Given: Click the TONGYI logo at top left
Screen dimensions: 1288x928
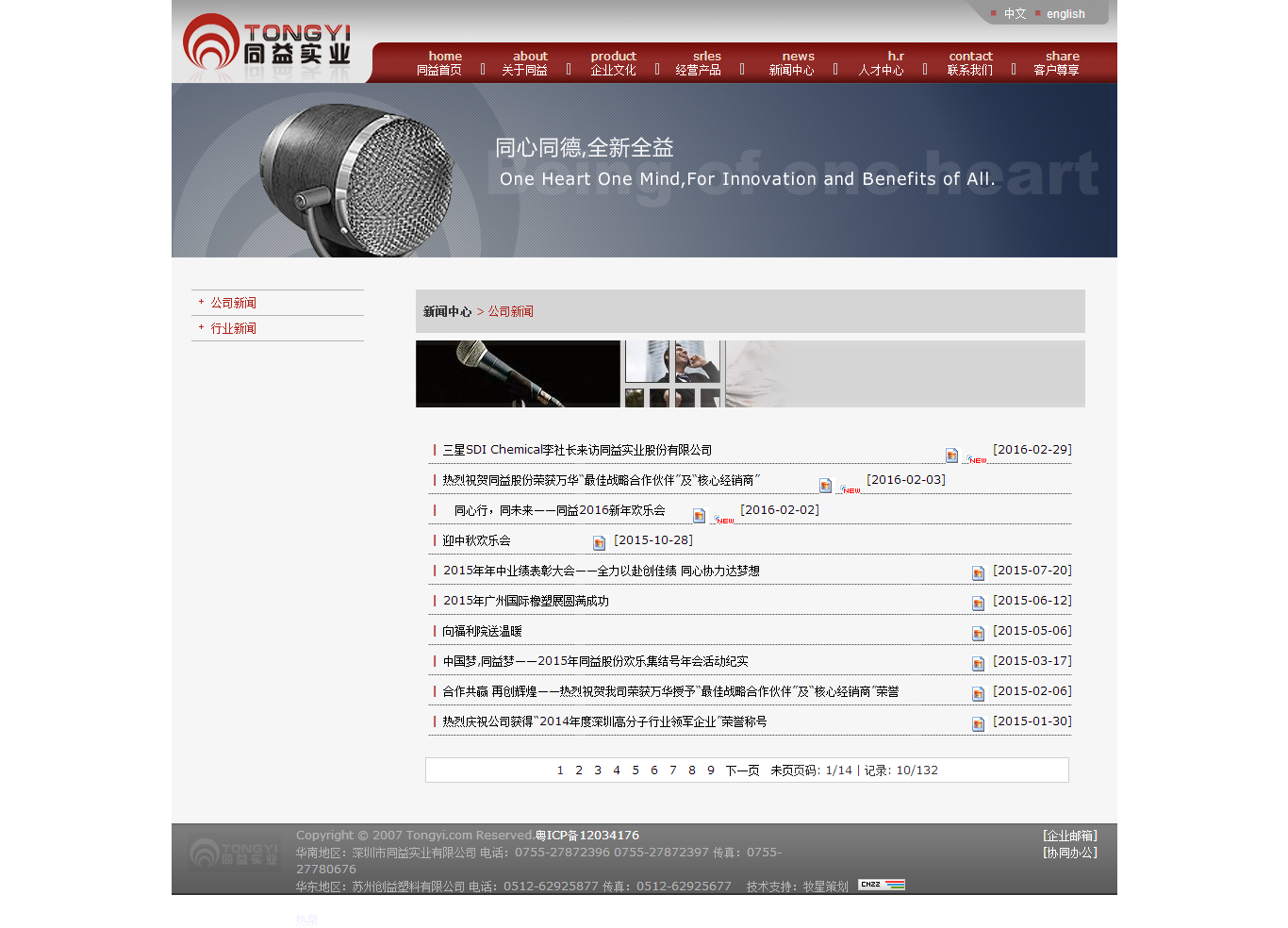Looking at the screenshot, I should click(267, 42).
